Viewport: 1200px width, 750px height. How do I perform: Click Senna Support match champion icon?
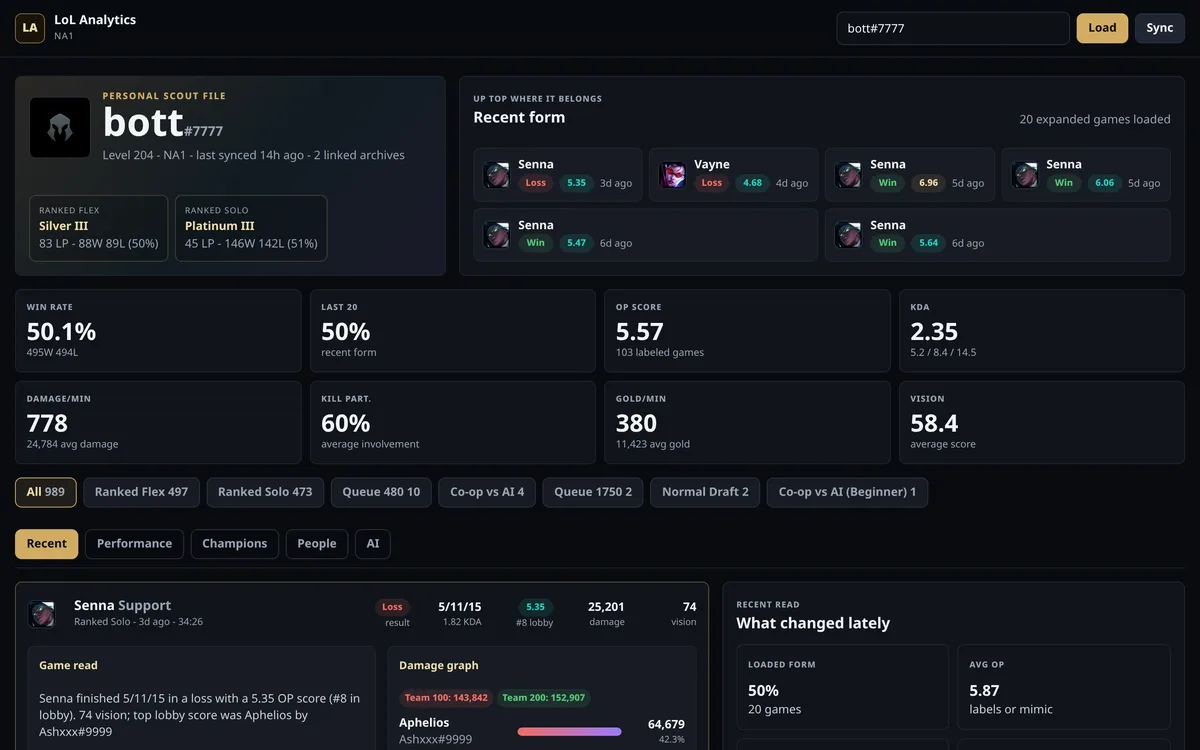(42, 614)
